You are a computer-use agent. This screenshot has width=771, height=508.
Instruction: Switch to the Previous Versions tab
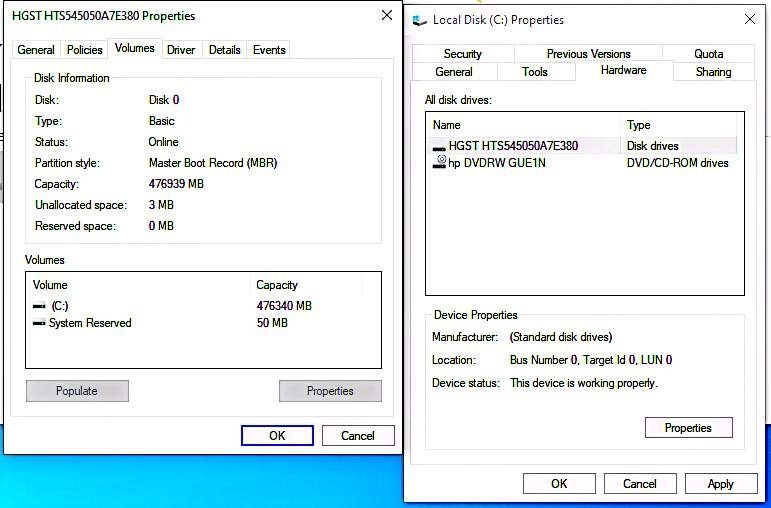click(589, 54)
